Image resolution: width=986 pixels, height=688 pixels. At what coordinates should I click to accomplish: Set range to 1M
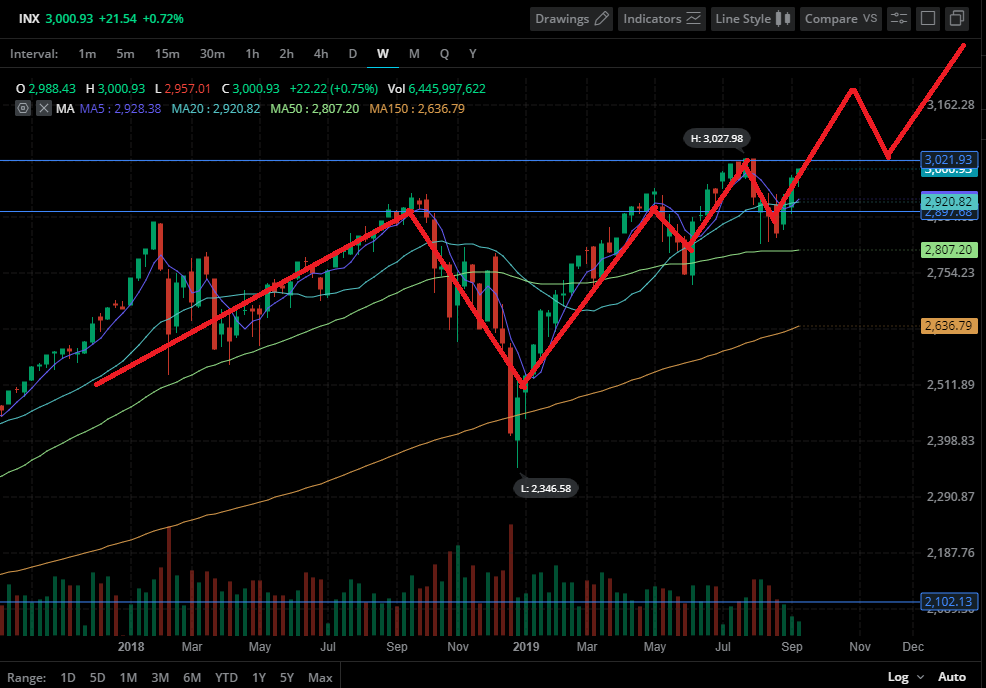pos(128,677)
